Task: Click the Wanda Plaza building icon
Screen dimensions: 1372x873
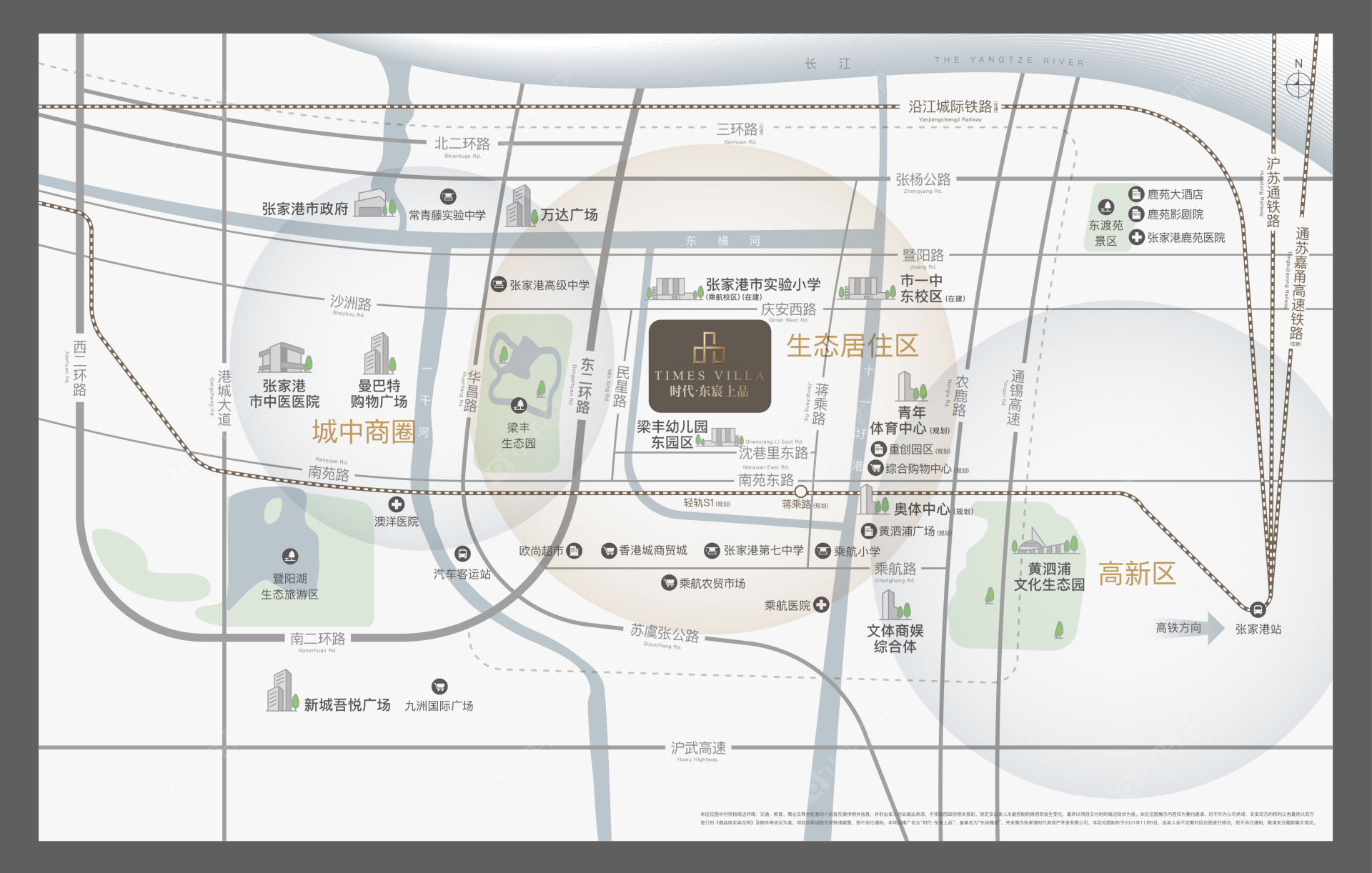Action: 520,207
